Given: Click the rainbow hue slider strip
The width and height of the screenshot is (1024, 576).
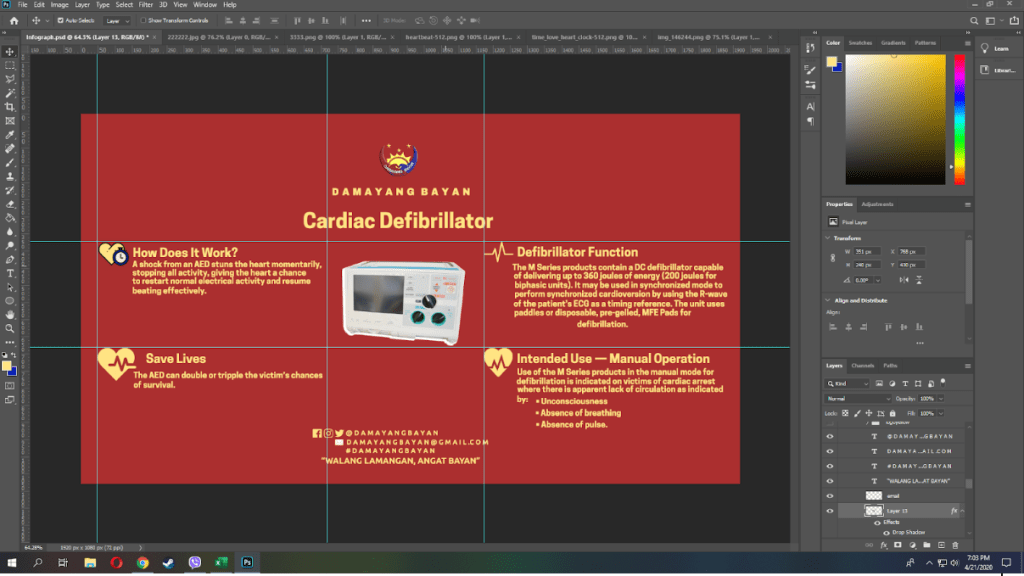Looking at the screenshot, I should (960, 118).
